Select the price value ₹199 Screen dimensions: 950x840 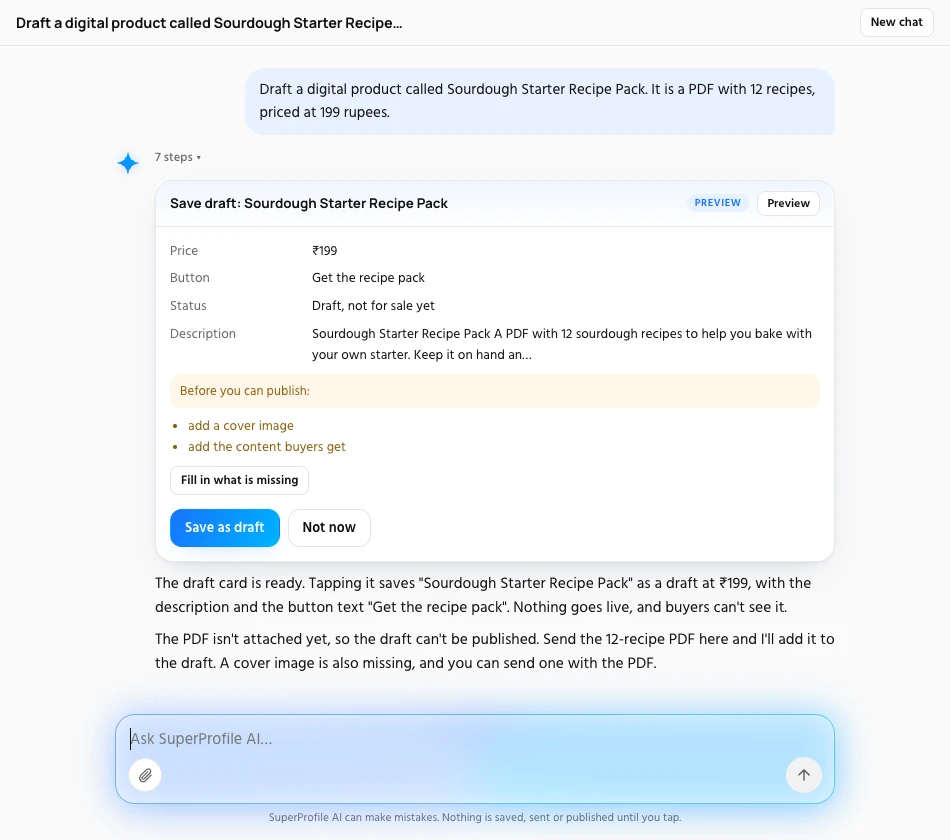pyautogui.click(x=325, y=250)
